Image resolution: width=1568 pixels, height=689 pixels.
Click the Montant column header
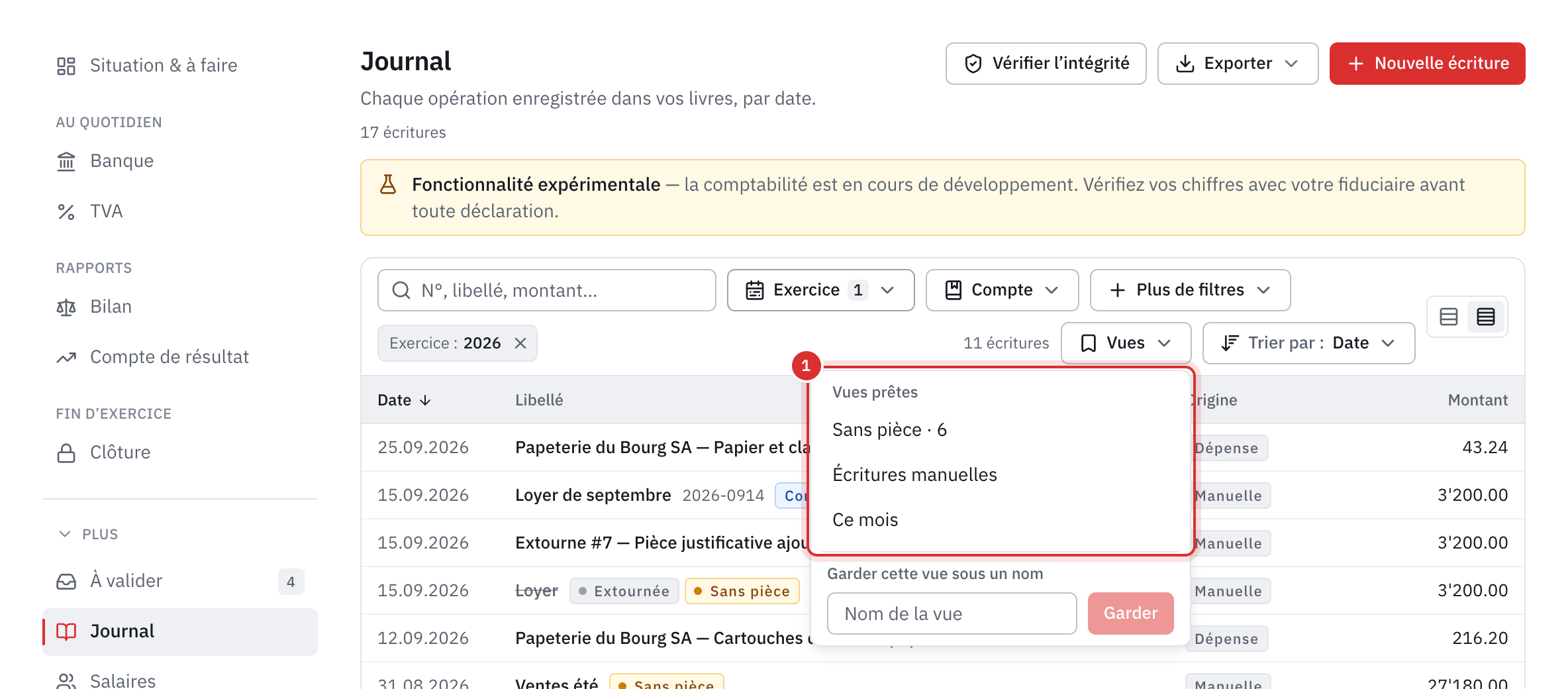point(1477,400)
